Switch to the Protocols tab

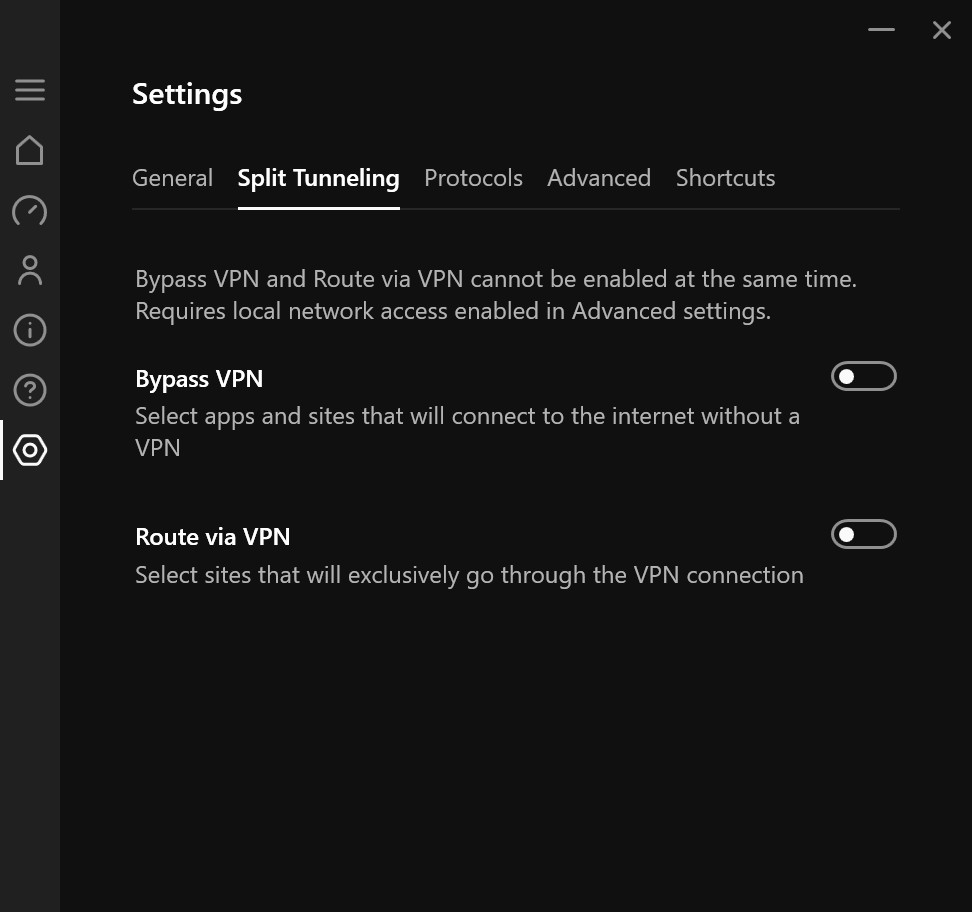click(473, 179)
